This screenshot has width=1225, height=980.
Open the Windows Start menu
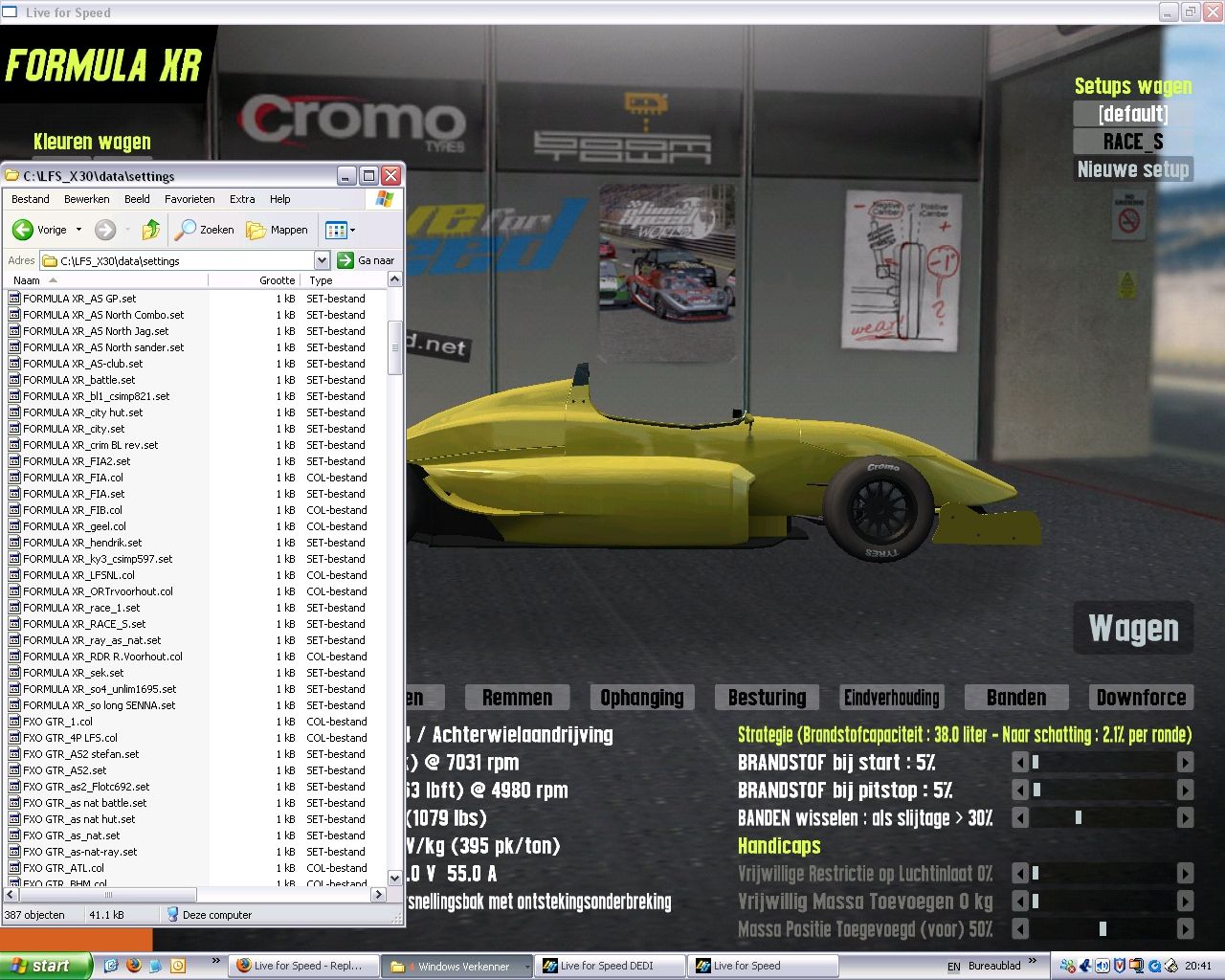(x=46, y=966)
